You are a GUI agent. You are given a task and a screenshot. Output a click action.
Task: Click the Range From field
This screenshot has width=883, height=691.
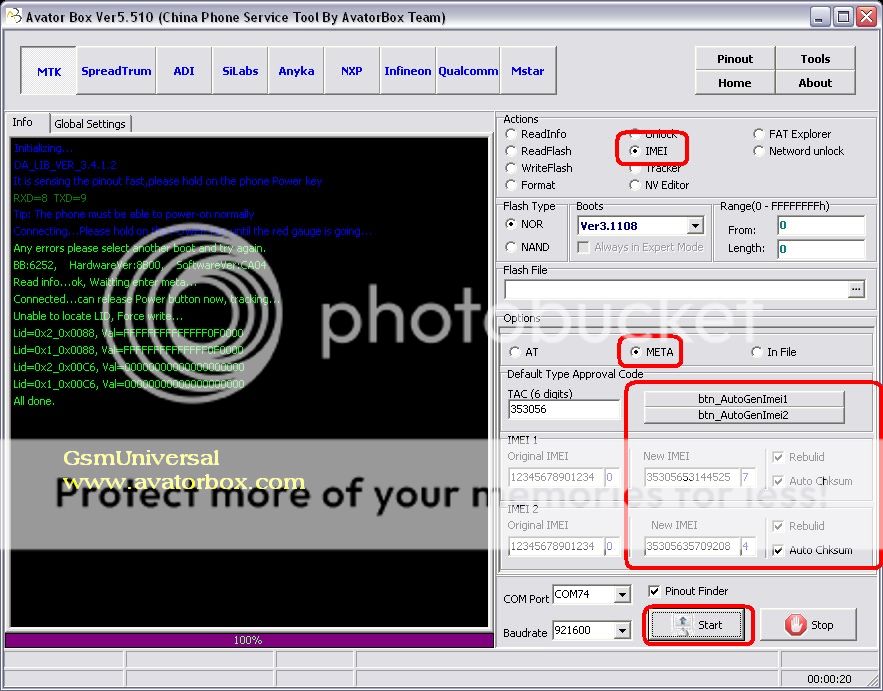tap(821, 226)
